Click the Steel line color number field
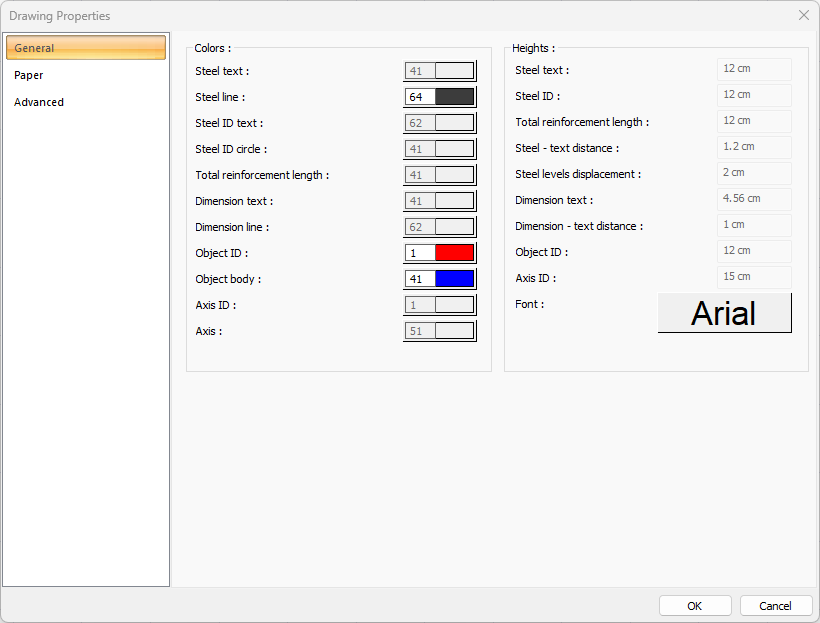 [x=420, y=97]
